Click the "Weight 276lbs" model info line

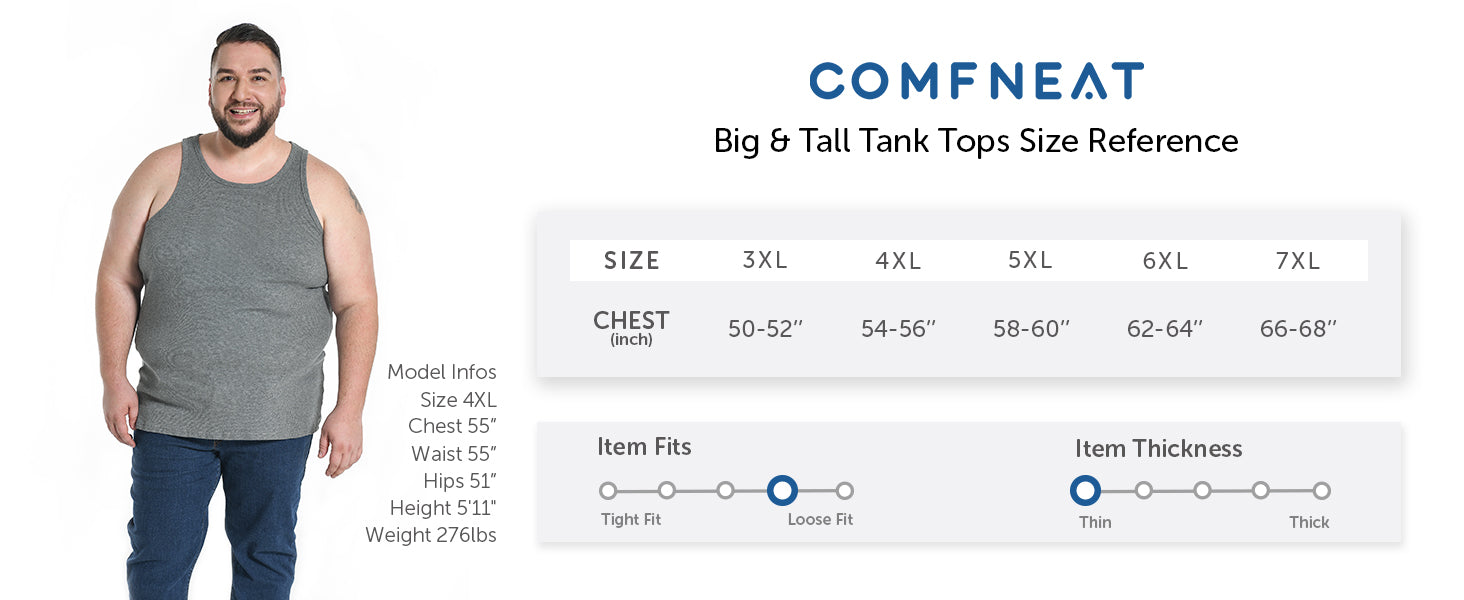pos(431,535)
